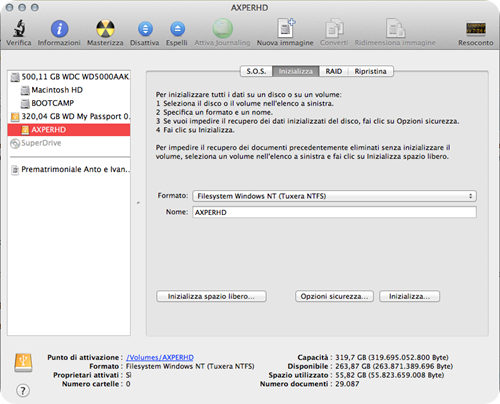Select the Inizializza tab
500x404 pixels.
296,71
